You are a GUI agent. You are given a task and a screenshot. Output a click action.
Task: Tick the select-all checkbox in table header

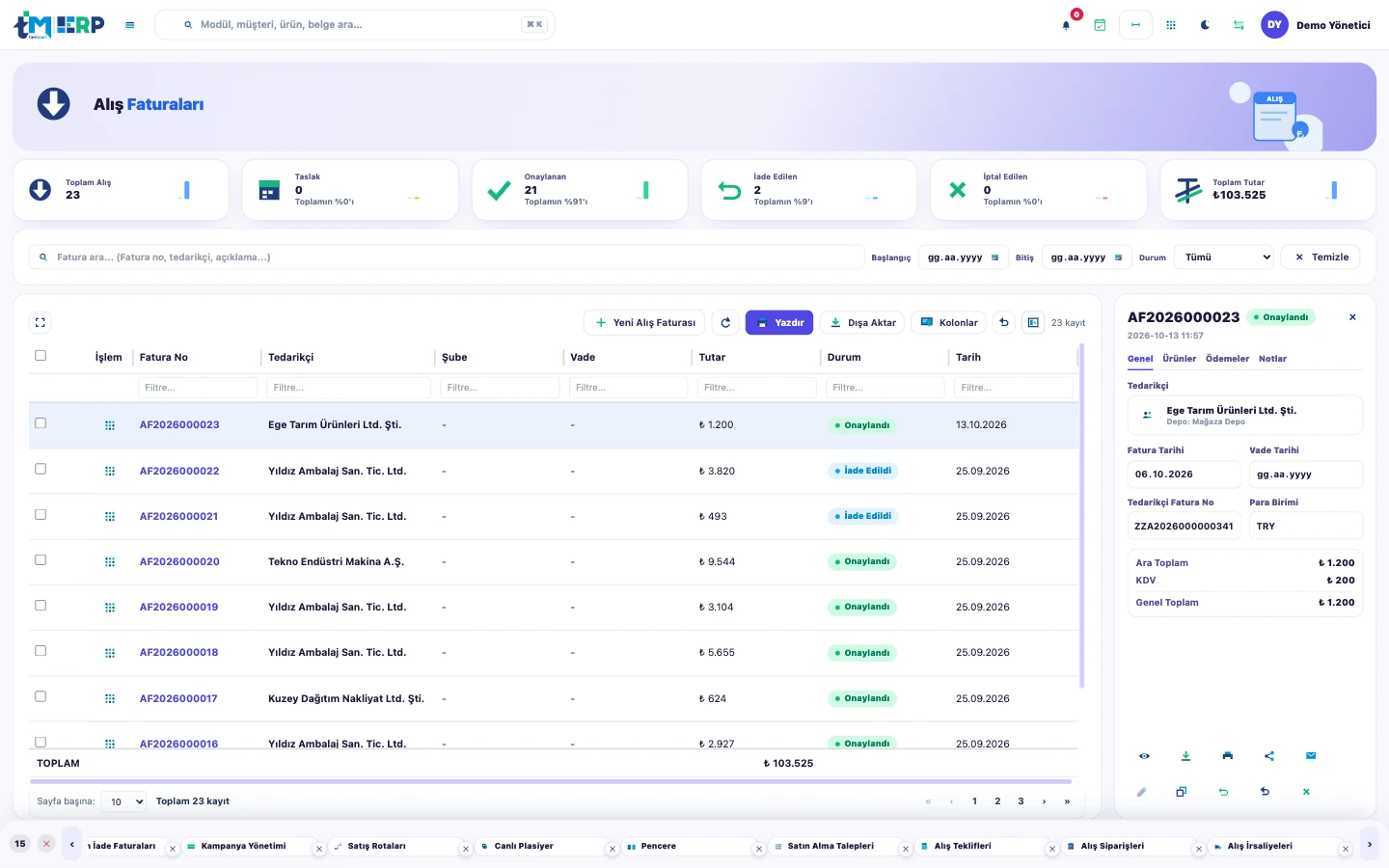click(x=41, y=356)
